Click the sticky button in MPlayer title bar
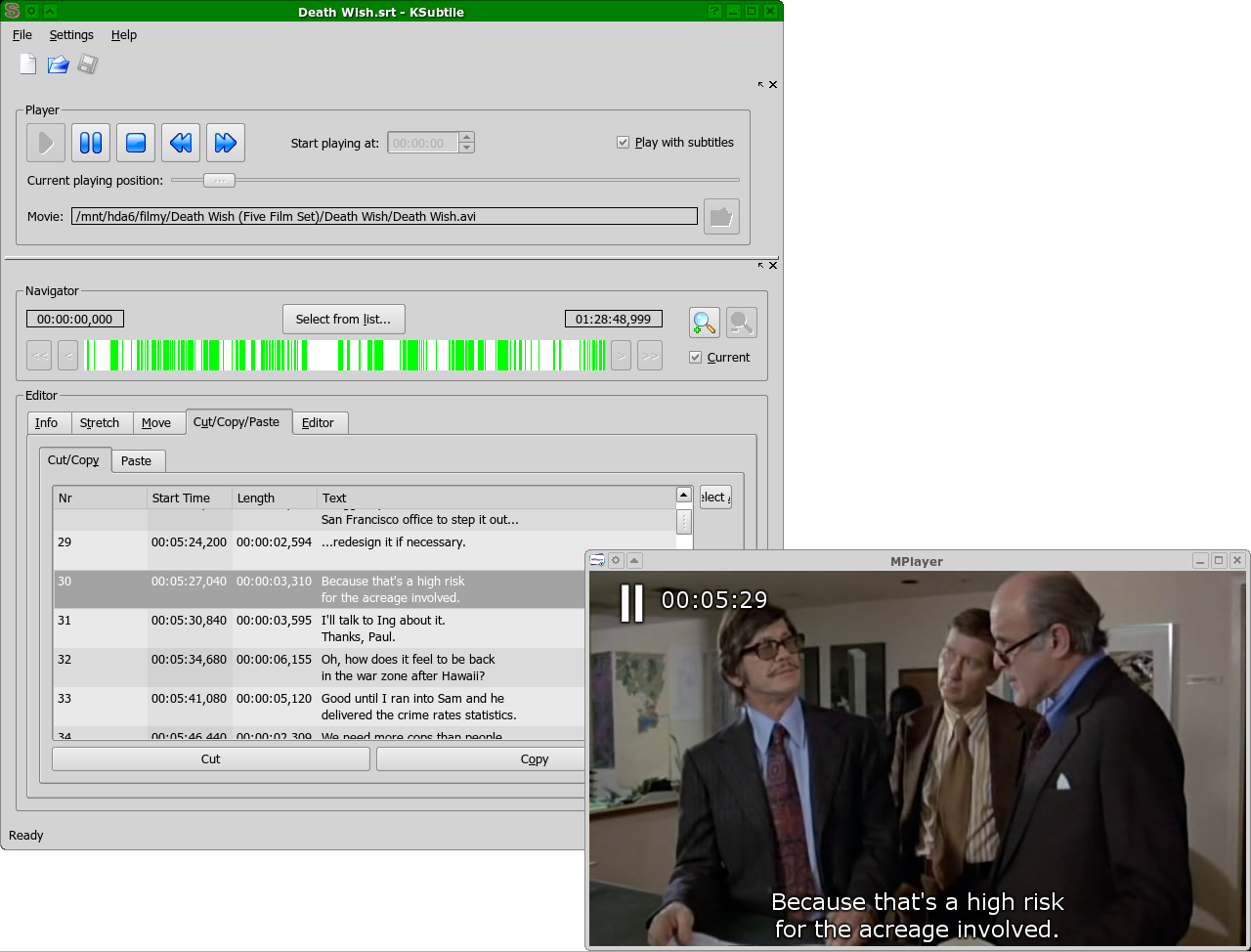Viewport: 1251px width, 952px height. pyautogui.click(x=616, y=560)
